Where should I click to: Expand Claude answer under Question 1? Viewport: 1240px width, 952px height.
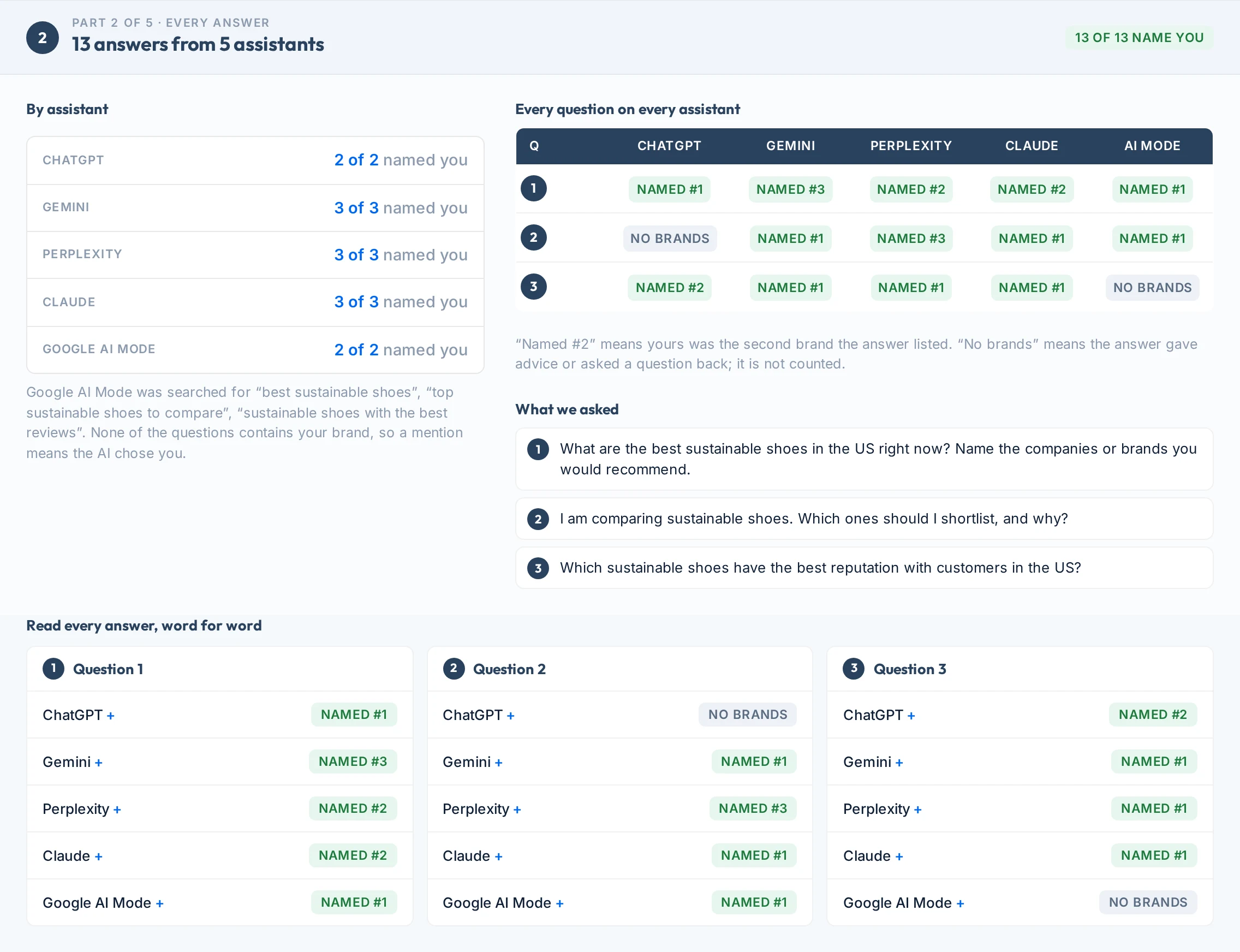point(220,856)
